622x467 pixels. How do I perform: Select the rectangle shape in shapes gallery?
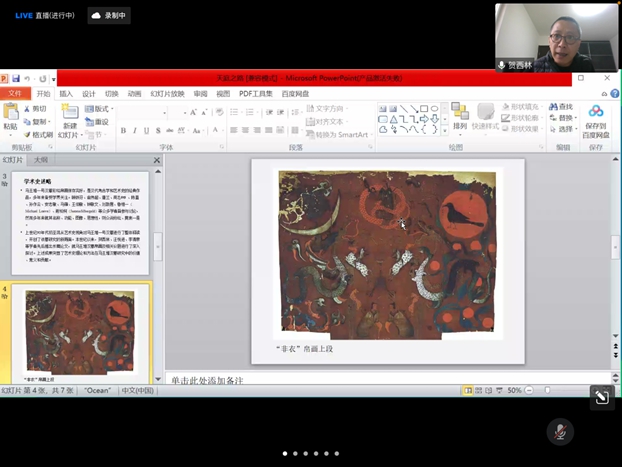tap(424, 109)
